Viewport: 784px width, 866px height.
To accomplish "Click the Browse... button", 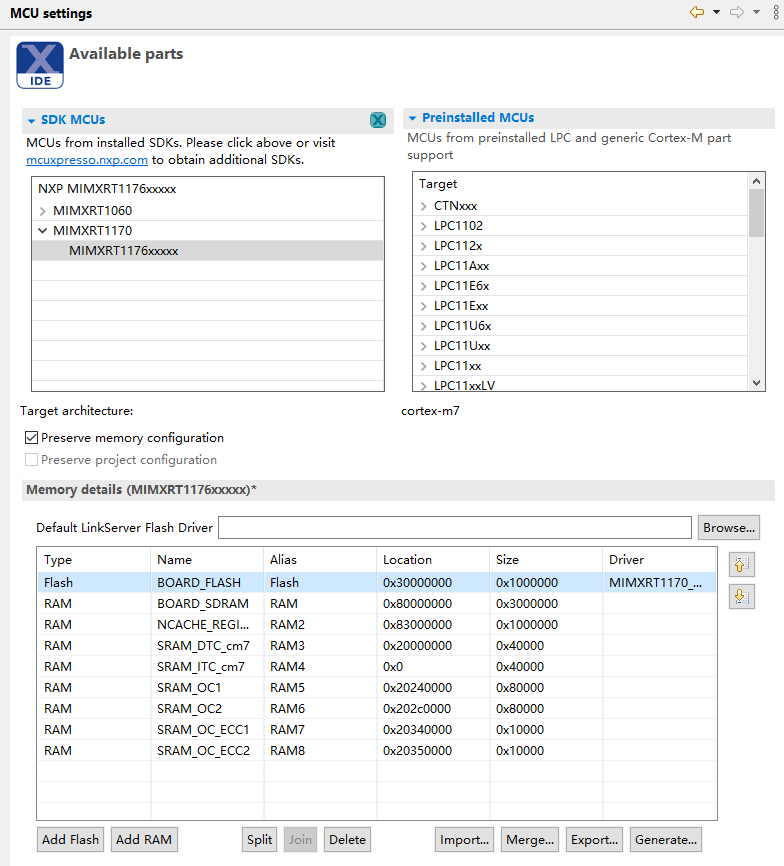I will click(728, 527).
